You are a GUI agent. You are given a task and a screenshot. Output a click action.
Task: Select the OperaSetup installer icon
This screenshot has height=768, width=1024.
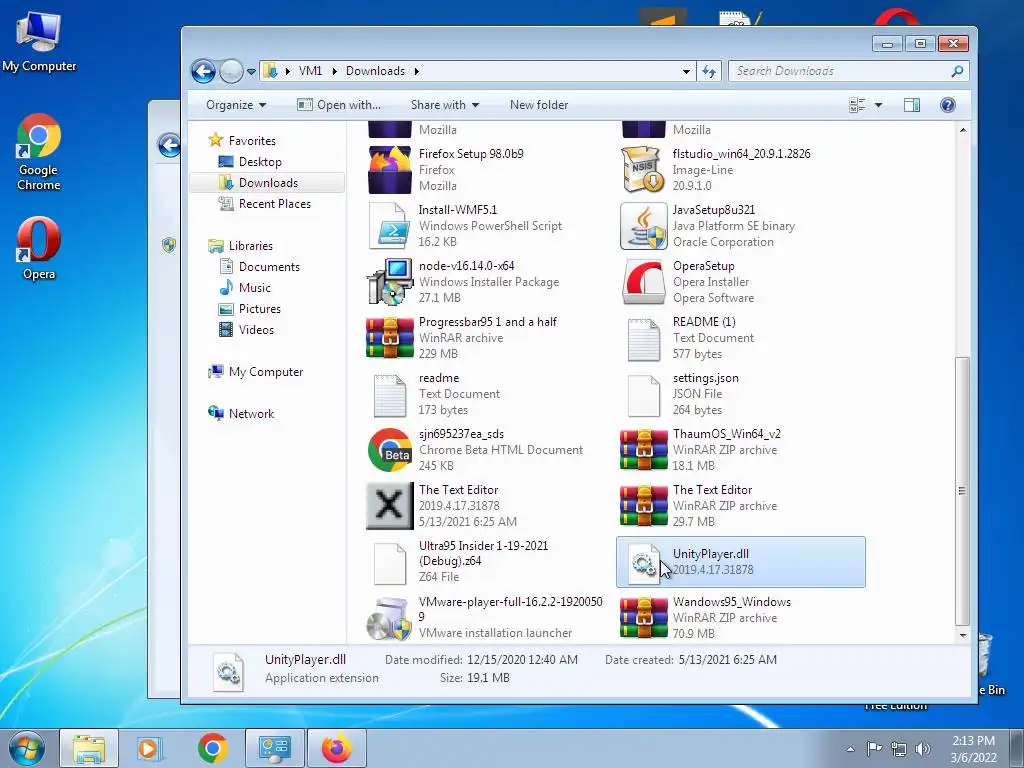(643, 282)
